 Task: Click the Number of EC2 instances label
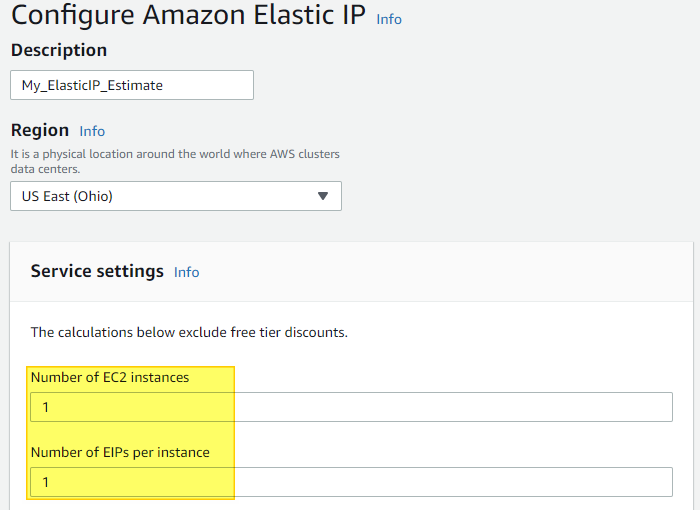[x=110, y=377]
